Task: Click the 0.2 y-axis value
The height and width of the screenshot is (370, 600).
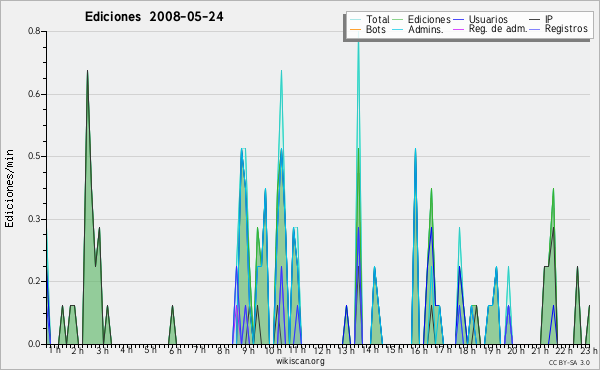Action: (34, 281)
